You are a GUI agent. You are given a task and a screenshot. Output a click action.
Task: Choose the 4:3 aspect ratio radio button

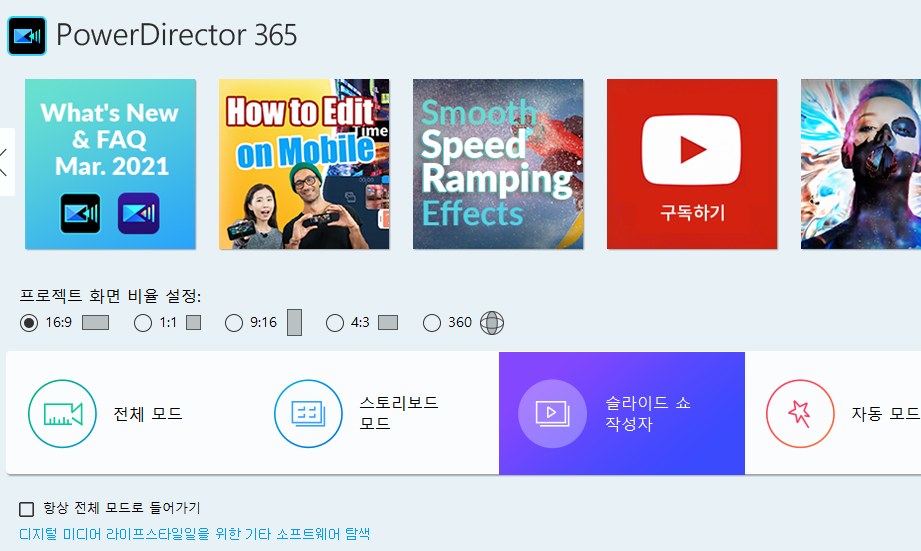pos(335,322)
